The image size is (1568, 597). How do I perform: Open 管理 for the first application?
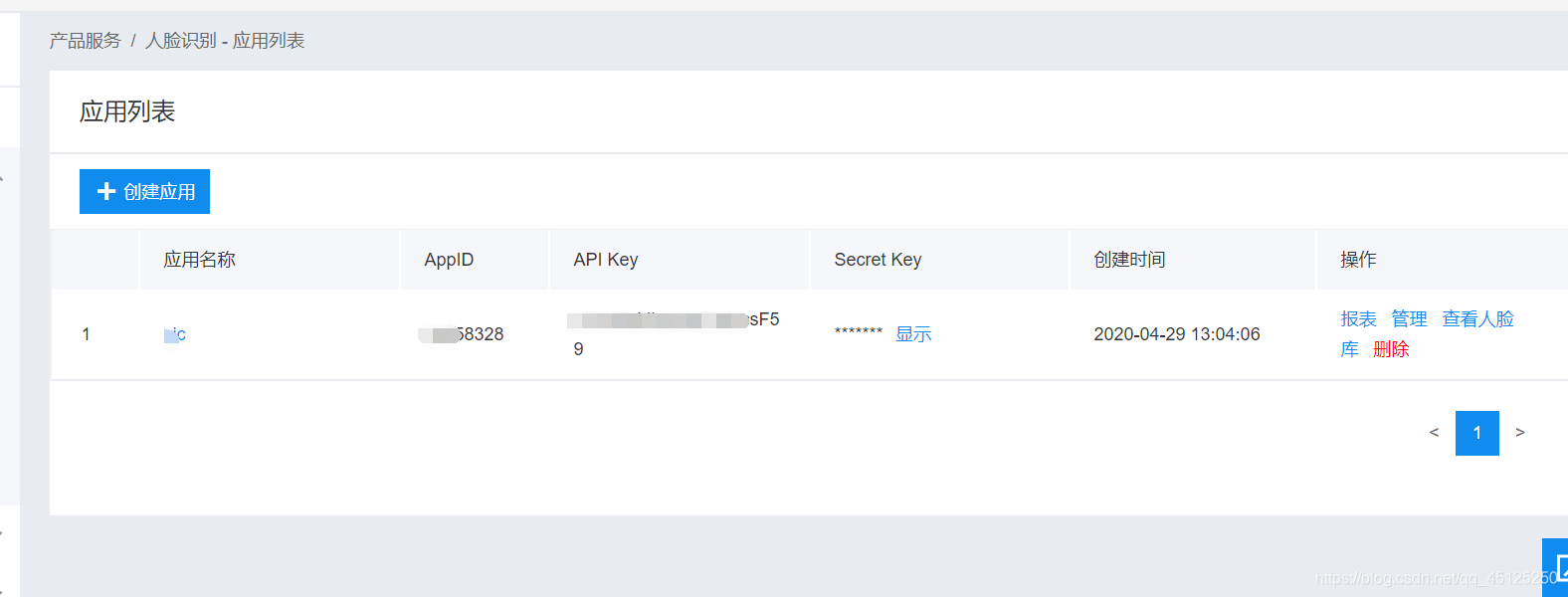pos(1409,319)
